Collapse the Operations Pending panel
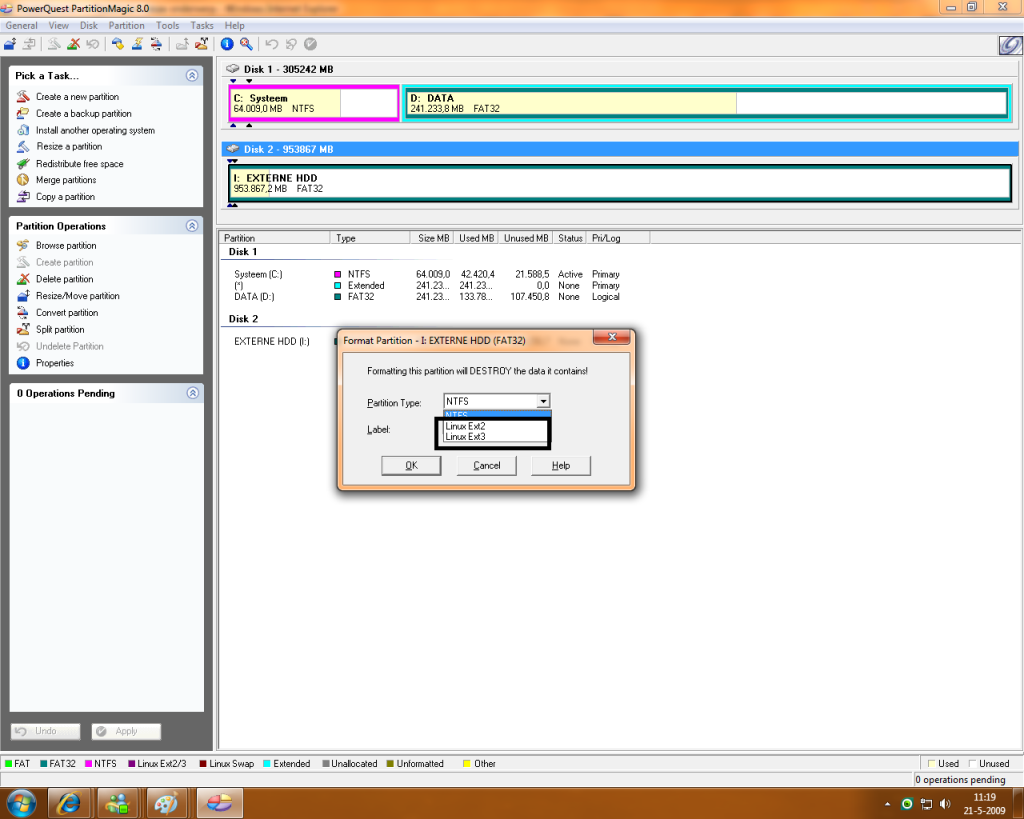The height and width of the screenshot is (819, 1024). tap(193, 393)
